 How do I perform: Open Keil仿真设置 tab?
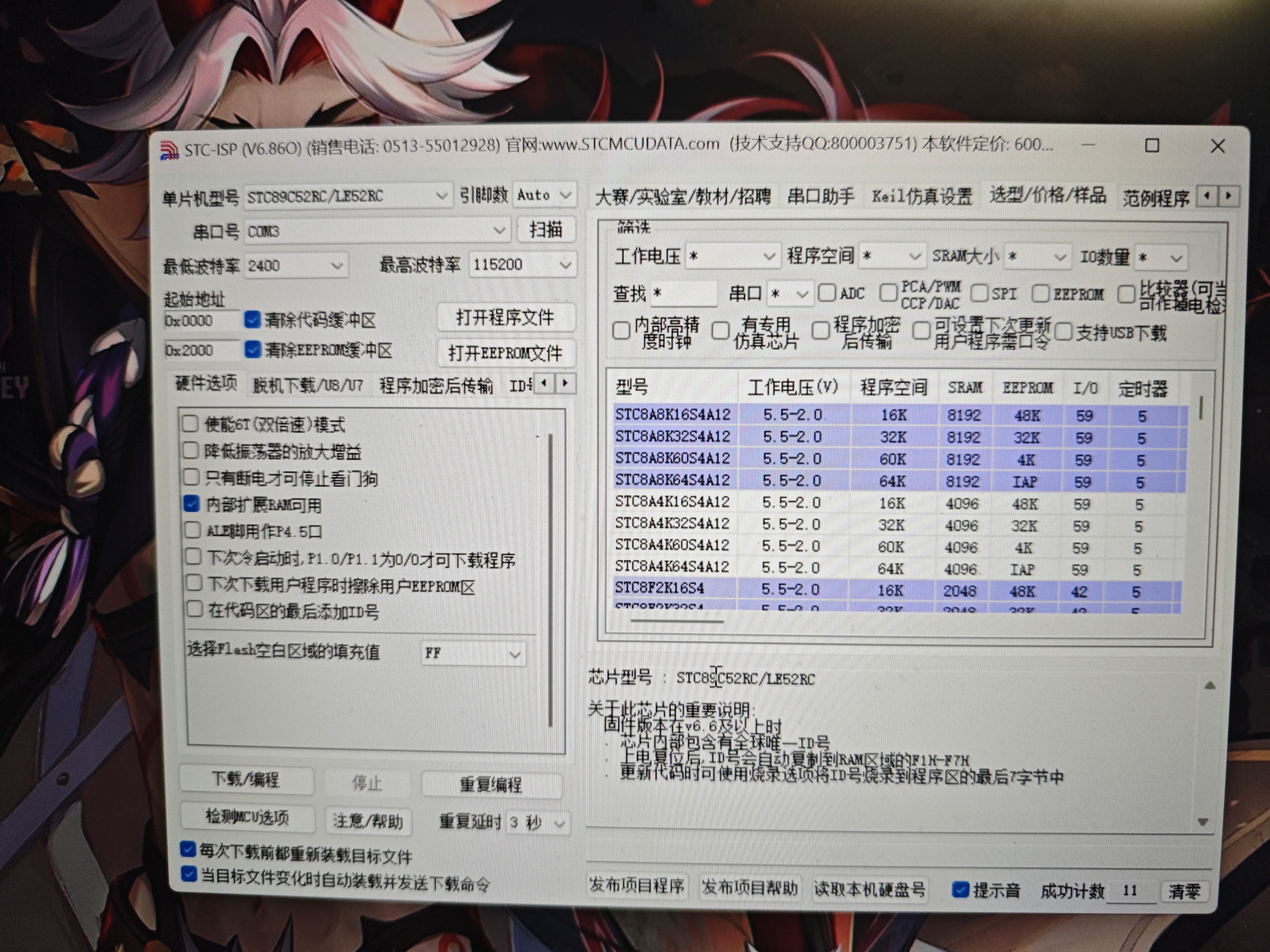(x=922, y=196)
